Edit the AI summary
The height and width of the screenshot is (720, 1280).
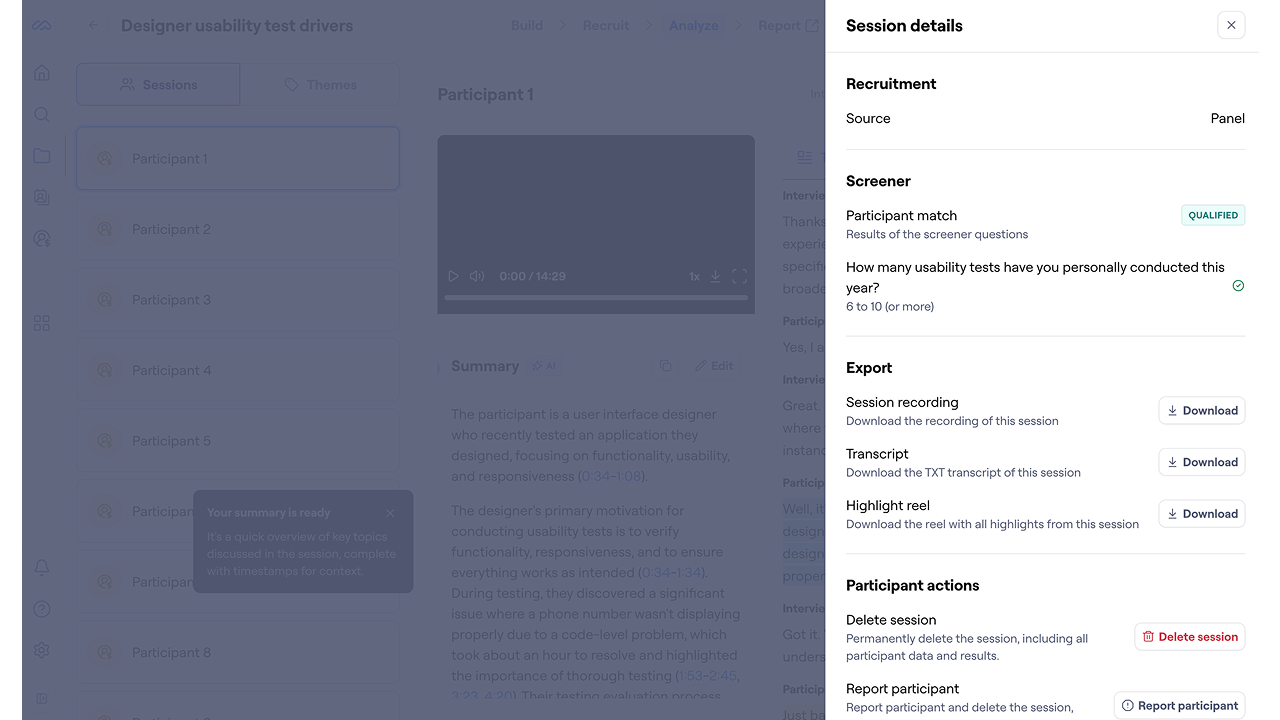[714, 366]
